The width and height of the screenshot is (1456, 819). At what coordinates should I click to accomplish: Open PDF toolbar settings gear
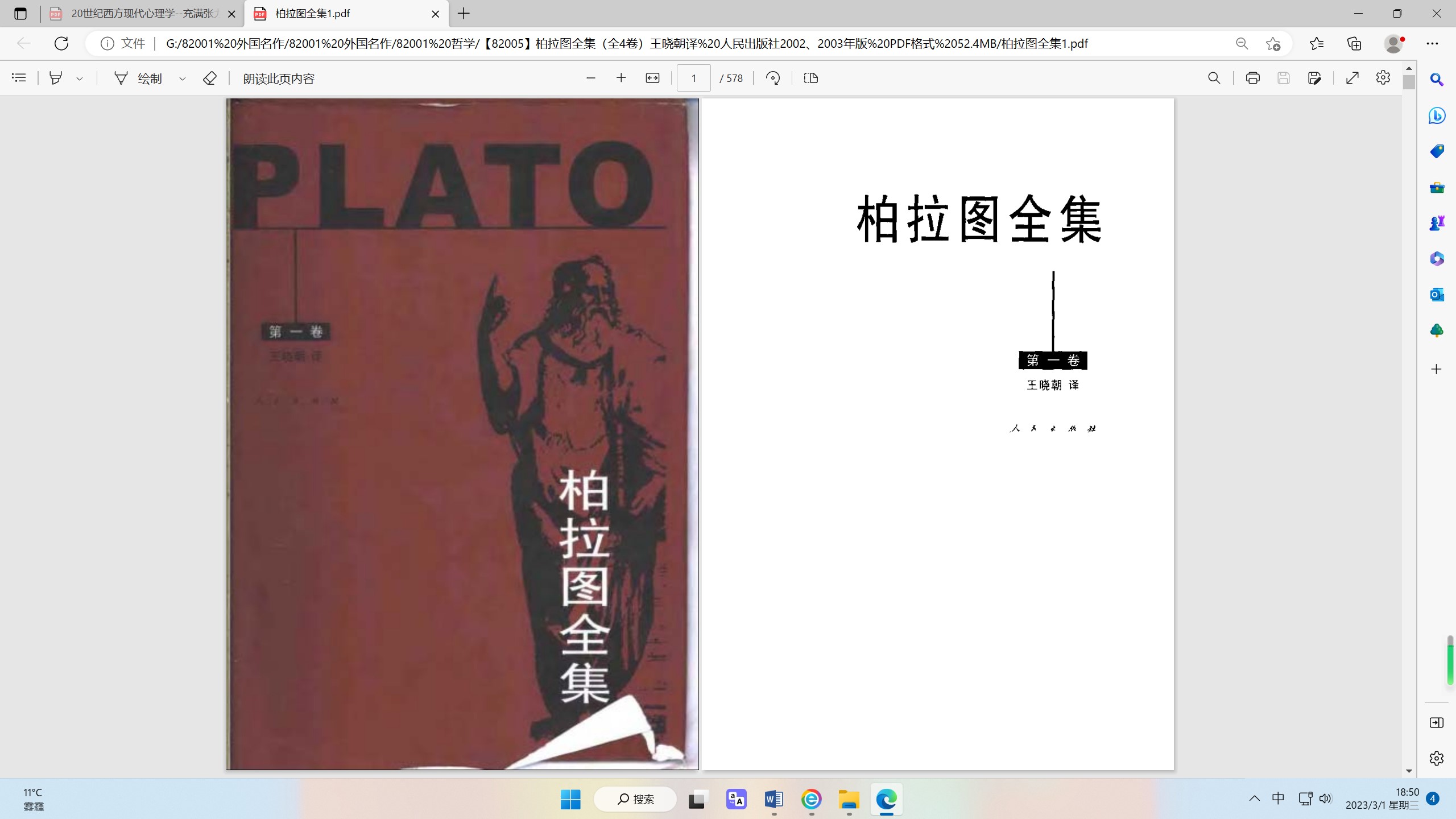click(1383, 78)
